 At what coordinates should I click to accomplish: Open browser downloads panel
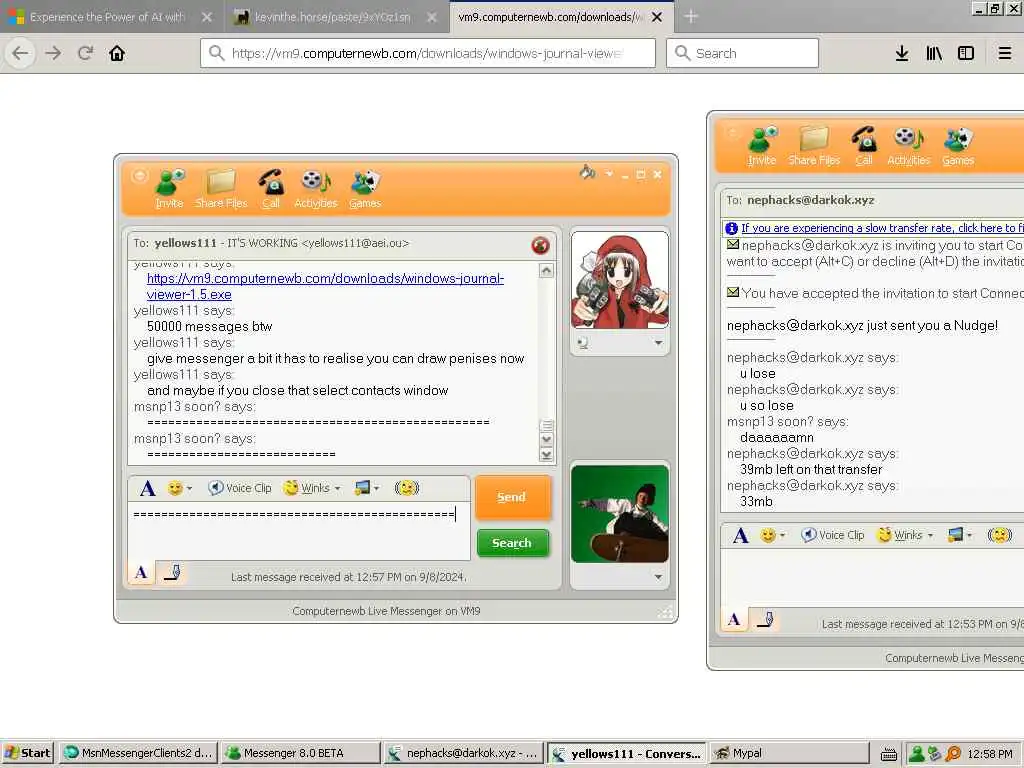click(902, 53)
